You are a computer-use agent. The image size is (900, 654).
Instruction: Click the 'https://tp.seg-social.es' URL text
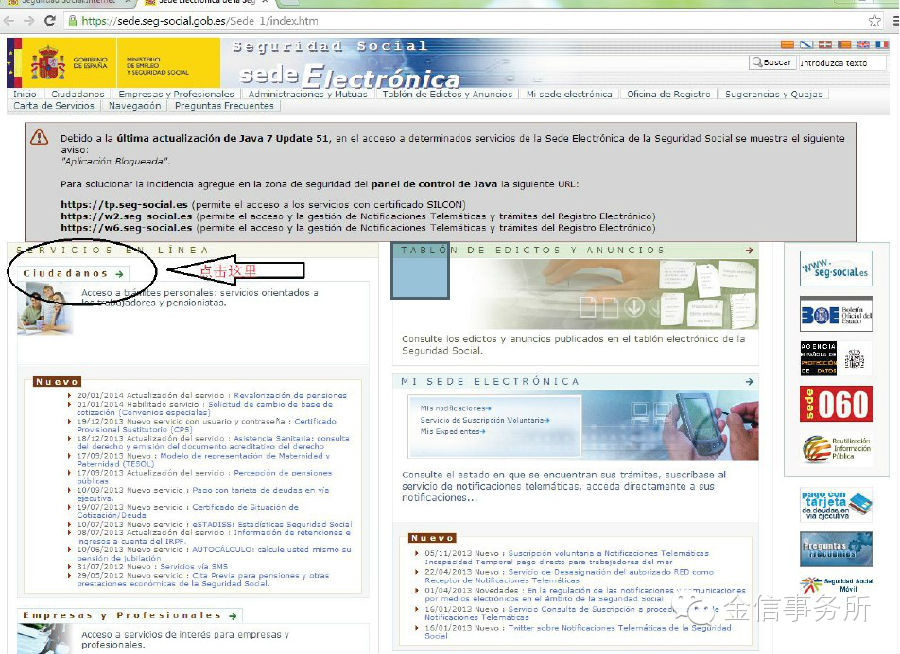(x=123, y=204)
